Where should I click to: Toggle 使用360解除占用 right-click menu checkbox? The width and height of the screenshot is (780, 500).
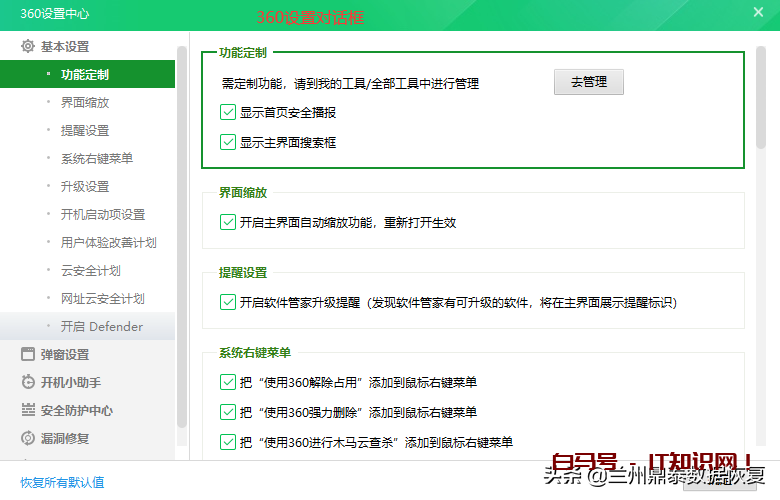point(228,382)
